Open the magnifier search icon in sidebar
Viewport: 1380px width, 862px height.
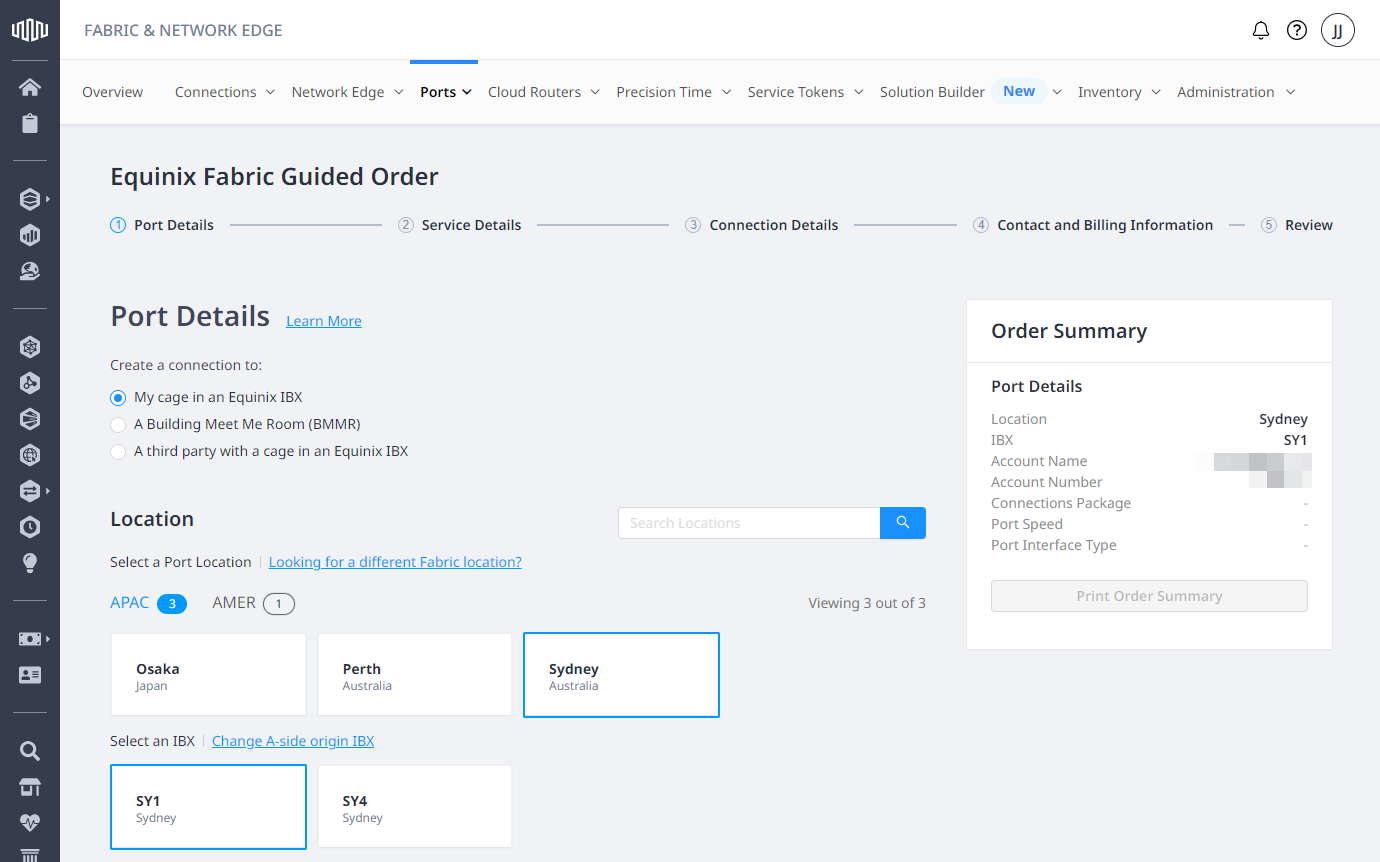coord(30,751)
